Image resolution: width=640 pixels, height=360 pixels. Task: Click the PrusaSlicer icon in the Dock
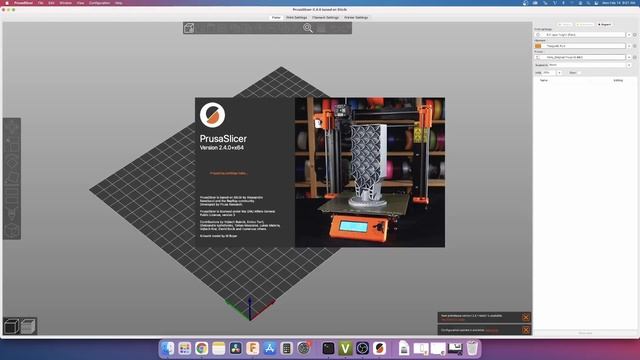pos(379,348)
